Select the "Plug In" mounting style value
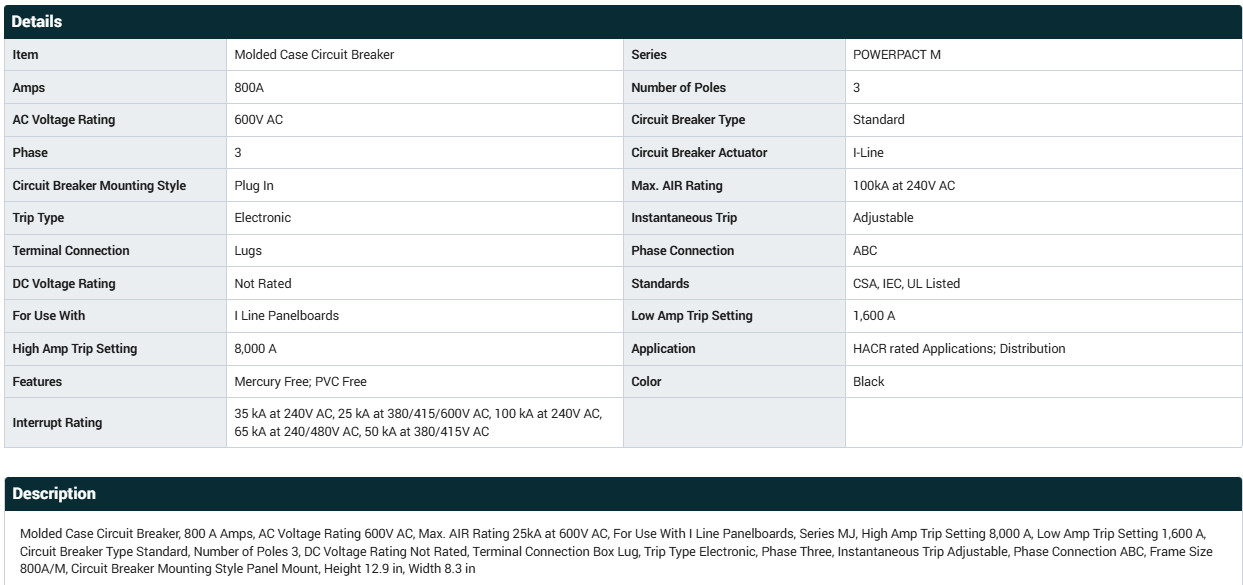Screen dimensions: 1243x585 [x=254, y=186]
